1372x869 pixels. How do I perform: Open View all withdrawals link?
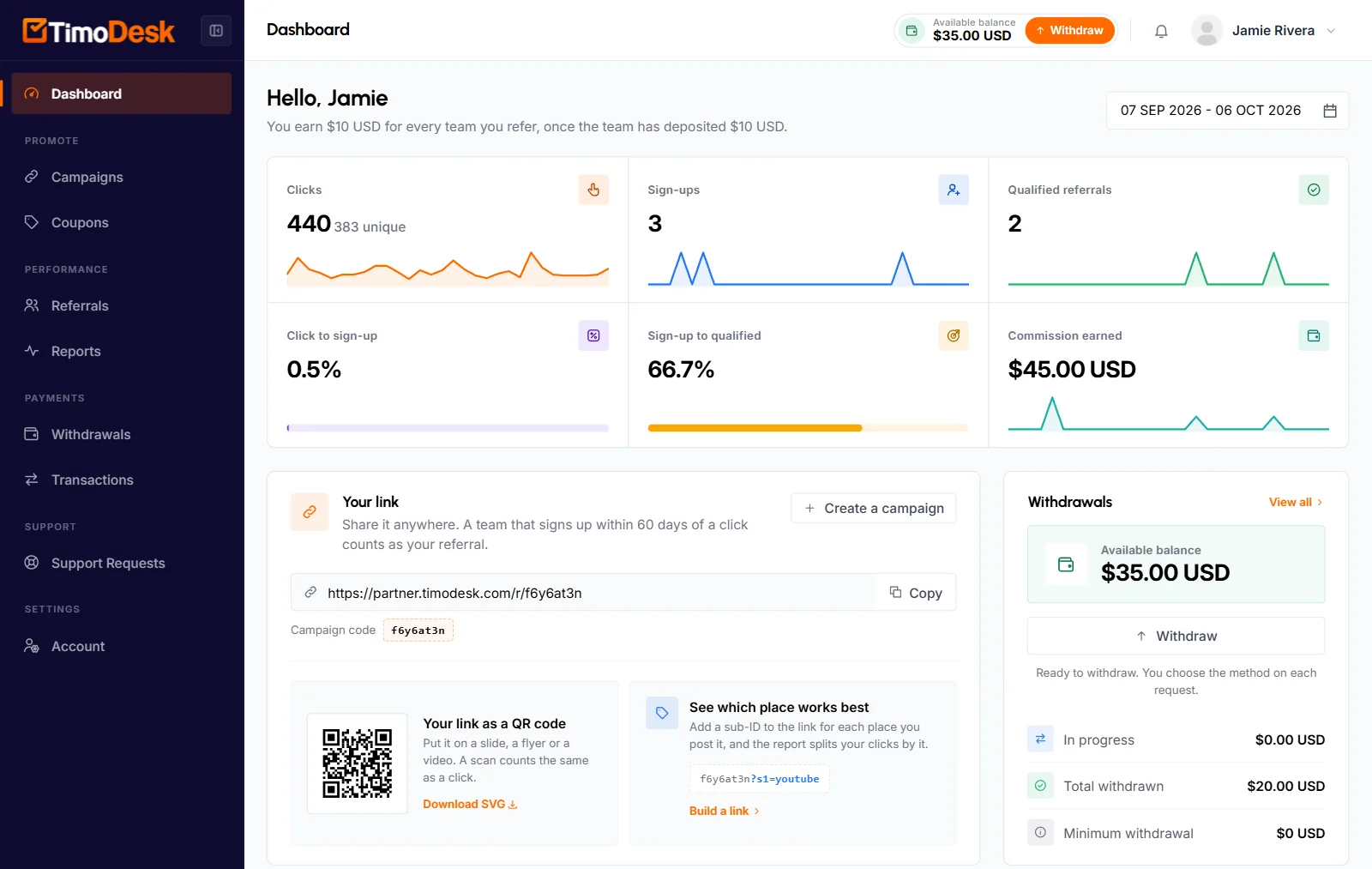click(1296, 502)
